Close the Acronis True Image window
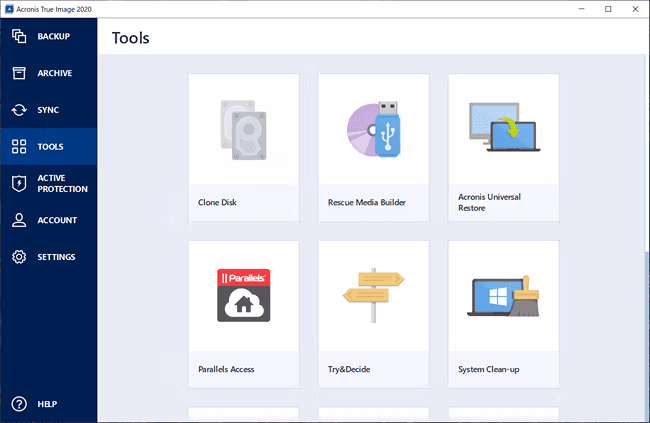650x423 pixels. (635, 9)
